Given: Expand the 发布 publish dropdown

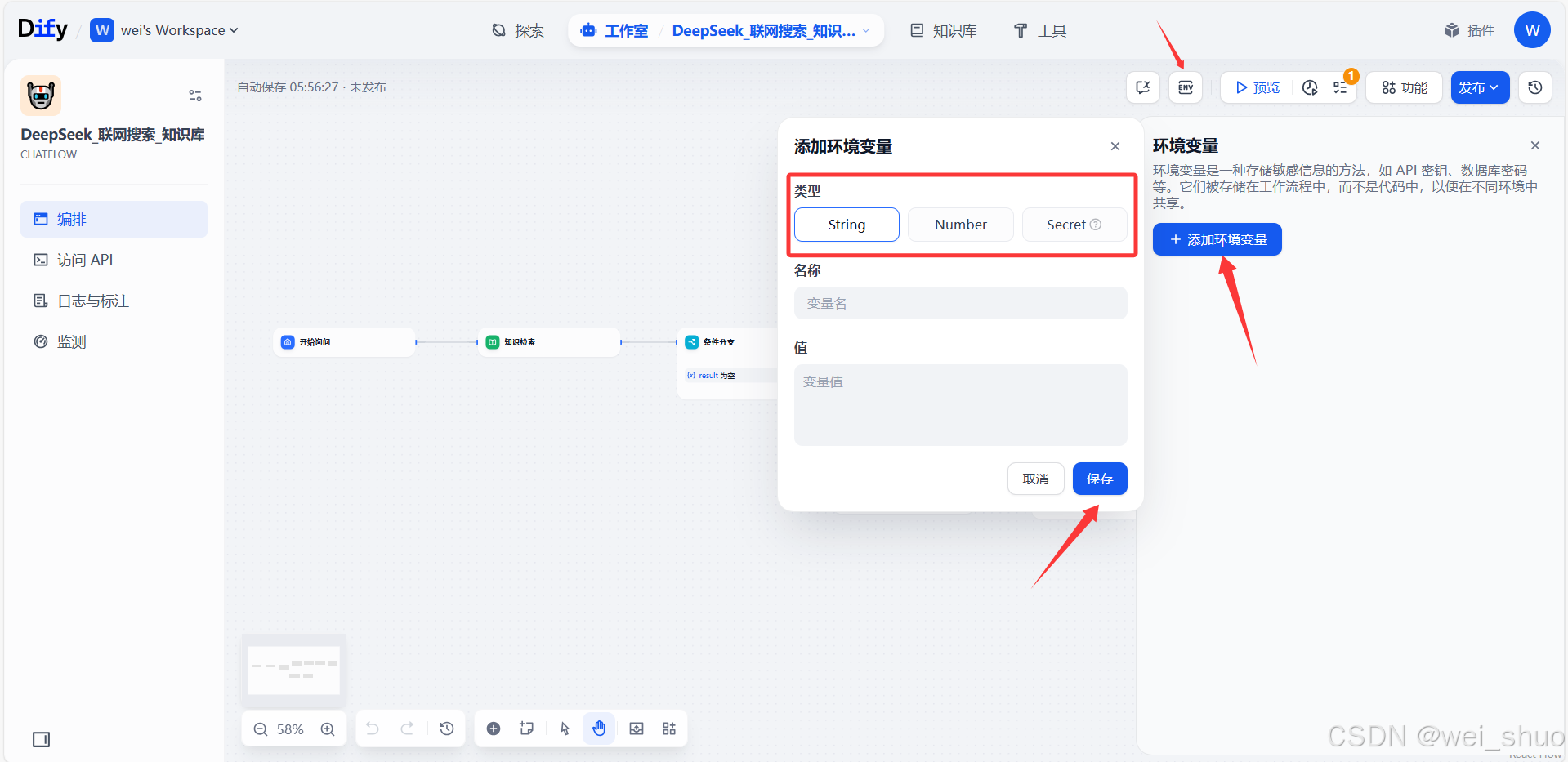Looking at the screenshot, I should coord(1480,87).
